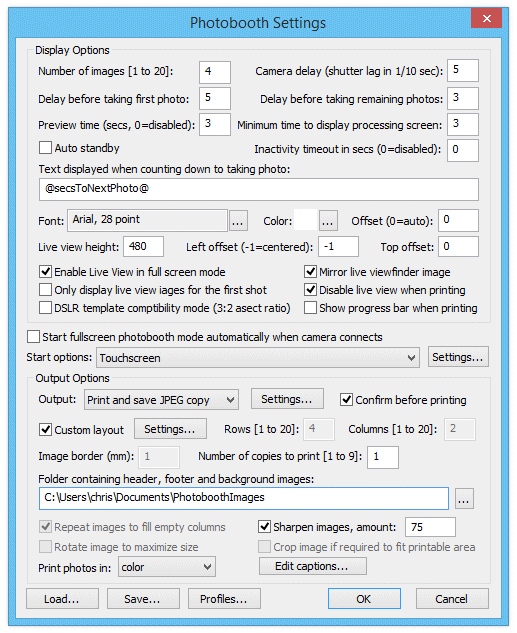This screenshot has height=633, width=517.
Task: Open Settings next to Output dropdown
Action: tap(287, 399)
